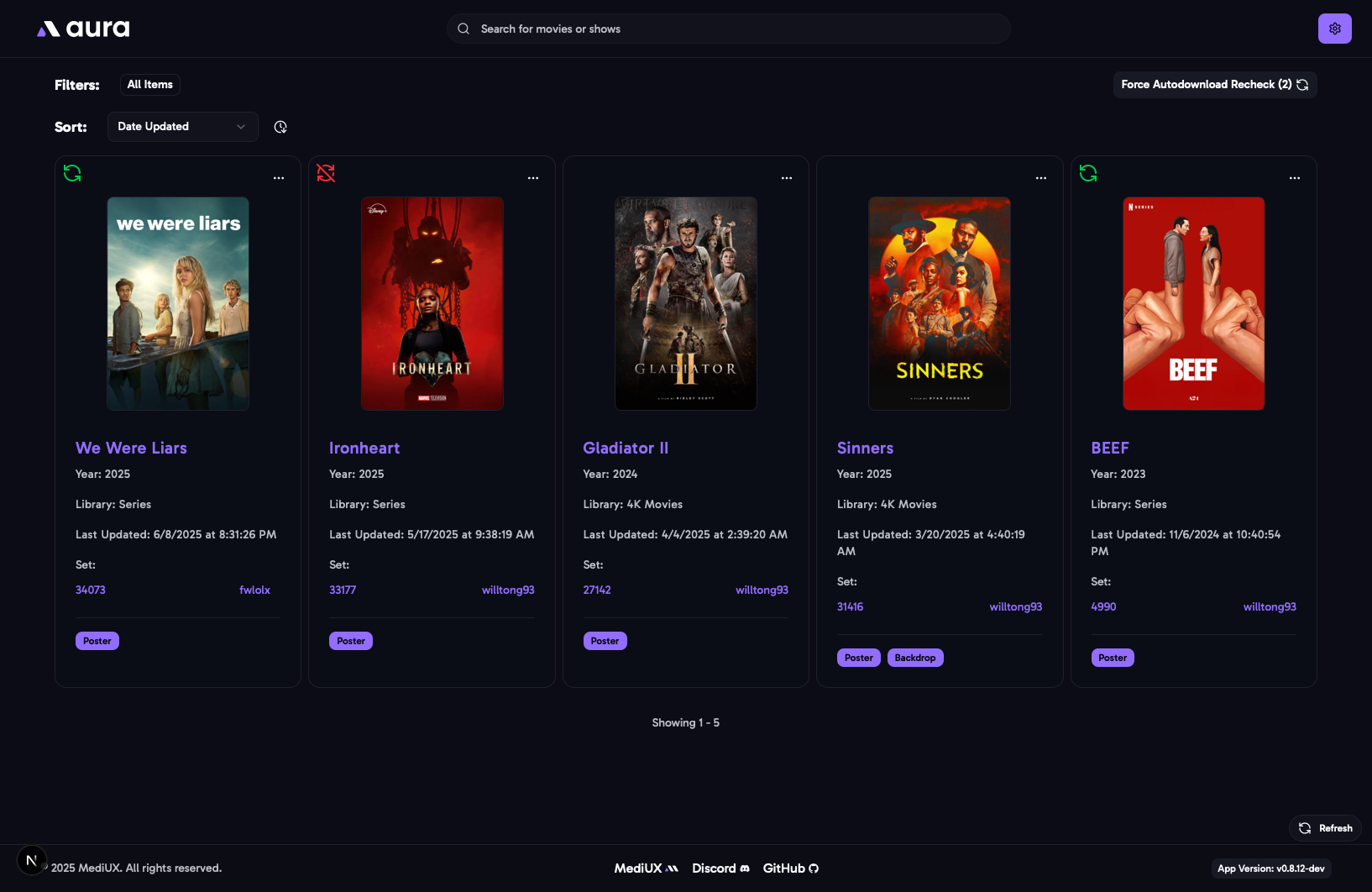The image size is (1372, 892).
Task: Open set 31416 link
Action: pos(850,607)
